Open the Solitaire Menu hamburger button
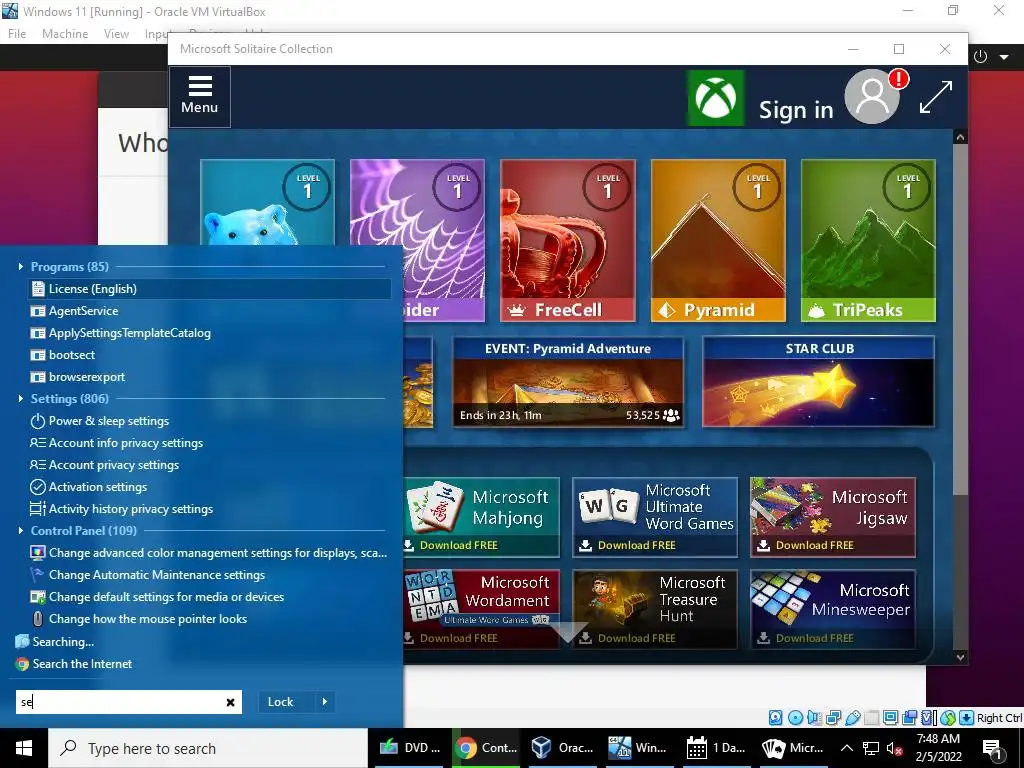The width and height of the screenshot is (1024, 768). tap(199, 96)
